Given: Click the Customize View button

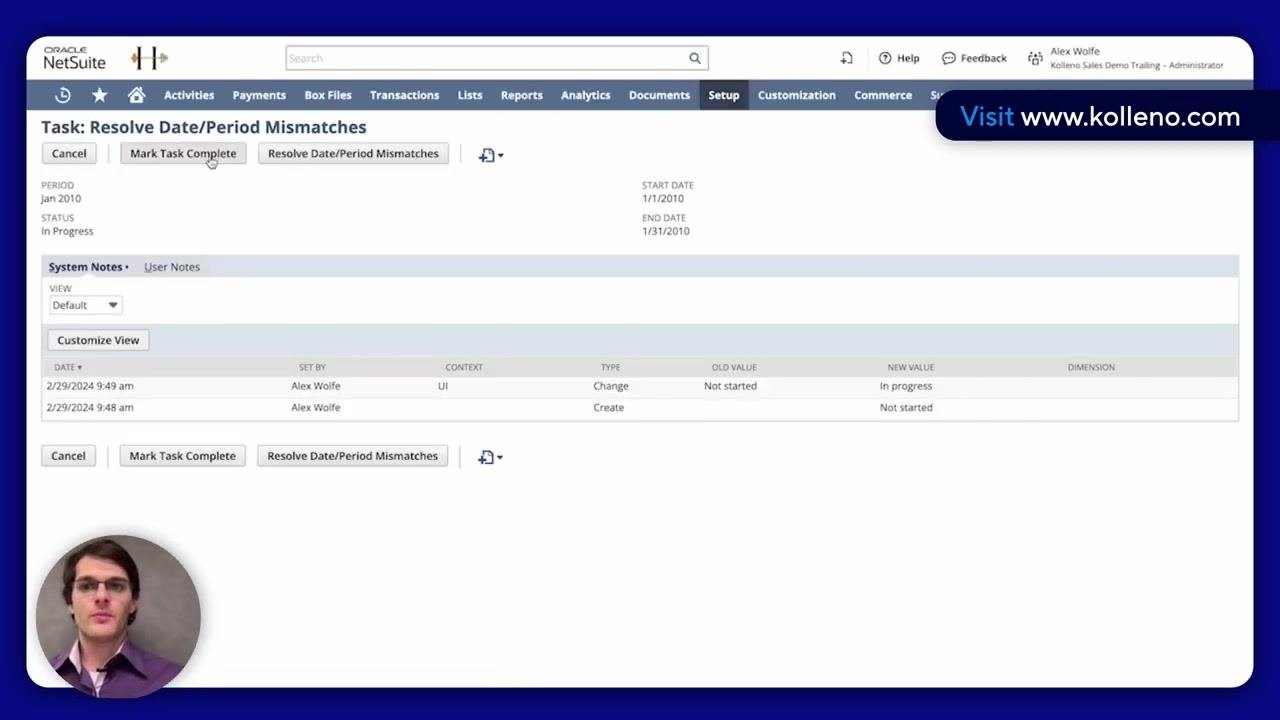Looking at the screenshot, I should (98, 340).
